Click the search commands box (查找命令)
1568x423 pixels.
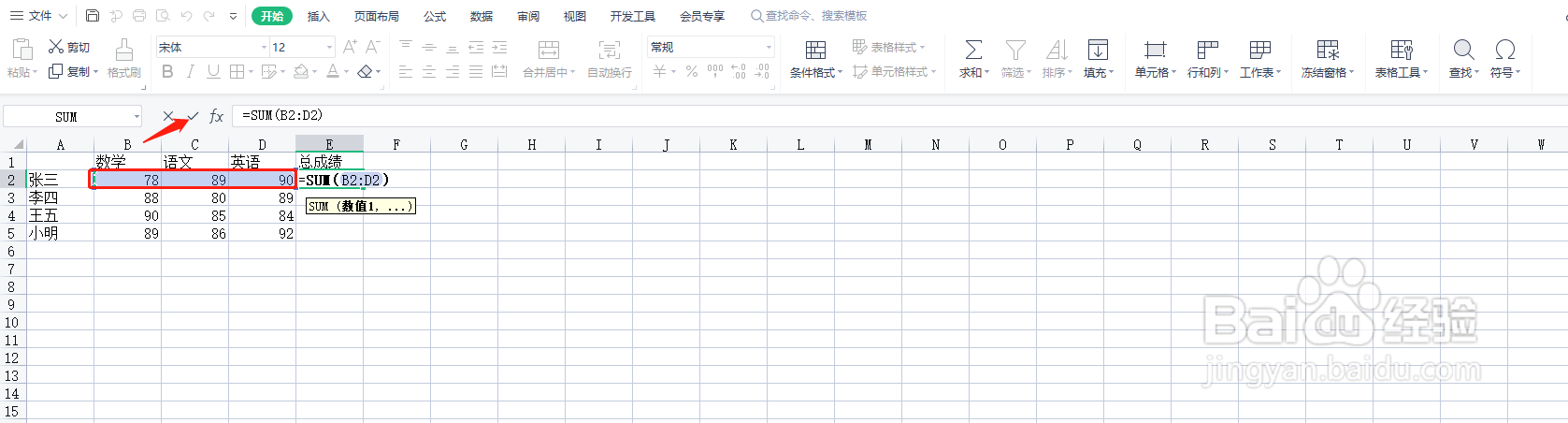coord(810,16)
